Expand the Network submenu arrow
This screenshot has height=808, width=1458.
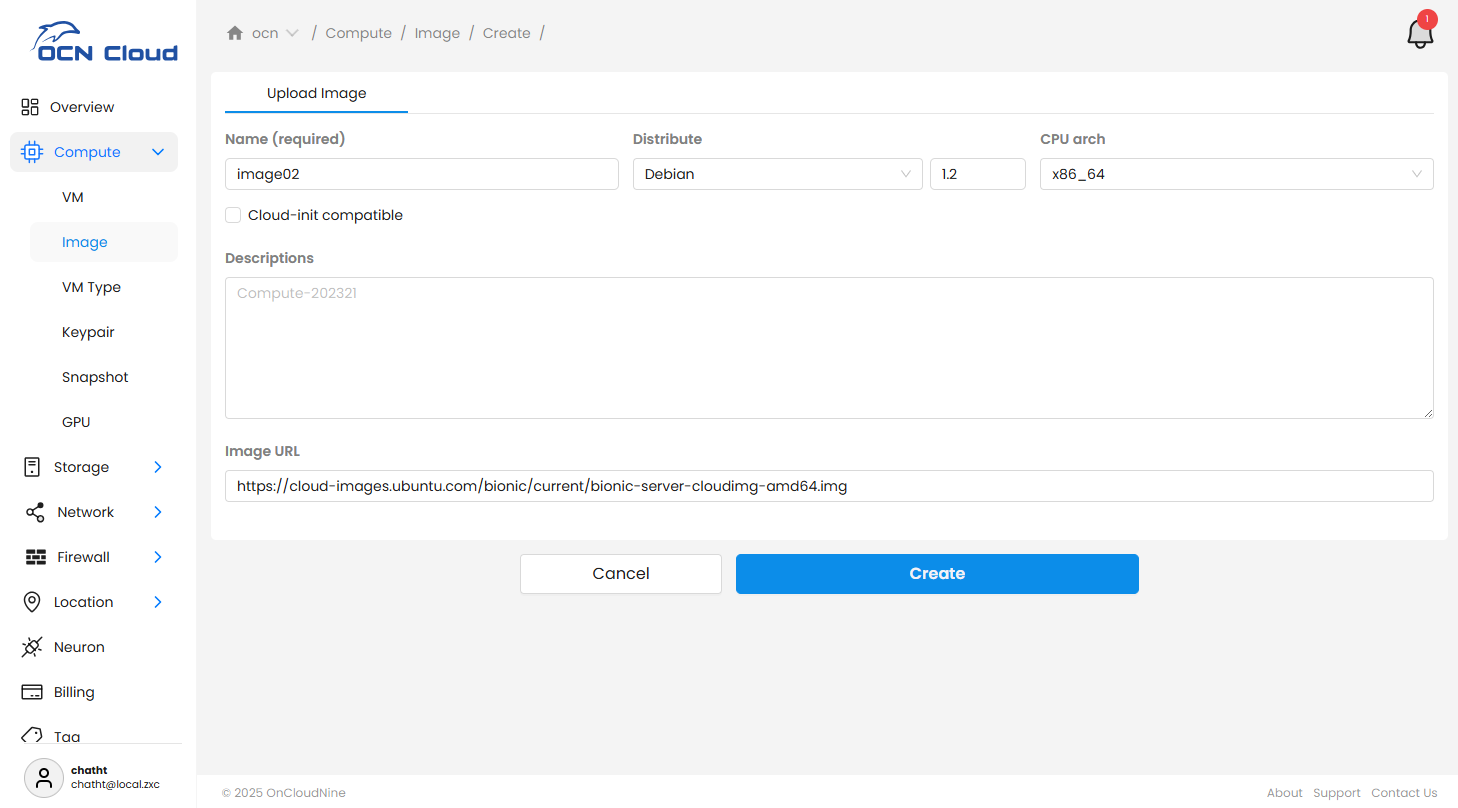point(158,512)
